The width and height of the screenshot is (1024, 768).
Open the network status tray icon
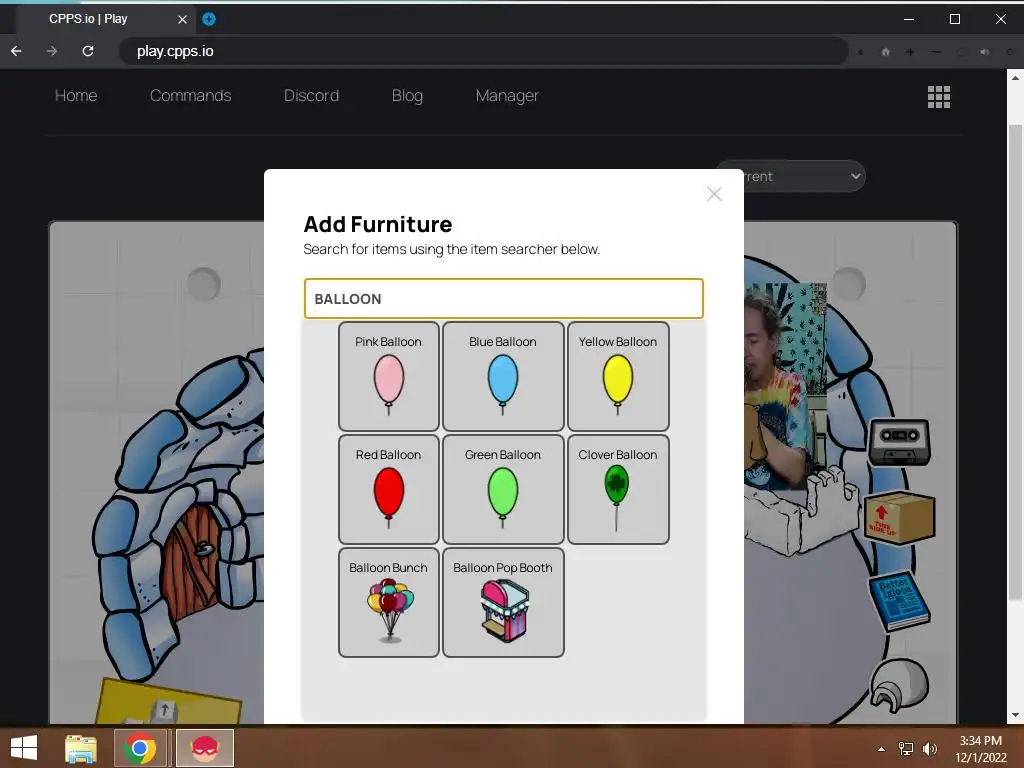(906, 749)
